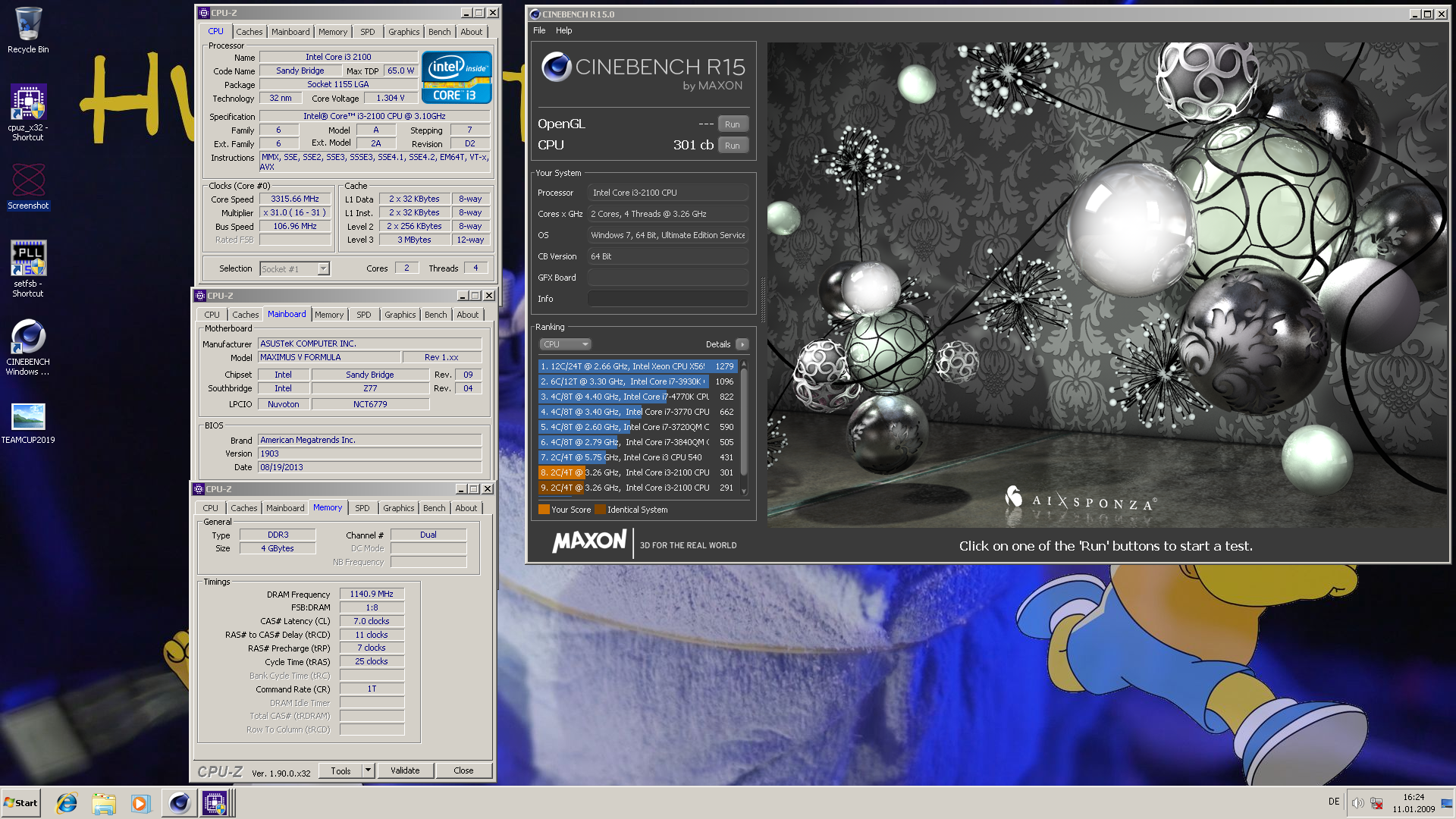Screen dimensions: 1456x819
Task: Open Mainboard tab in Memory CPU-Z window
Action: (285, 508)
